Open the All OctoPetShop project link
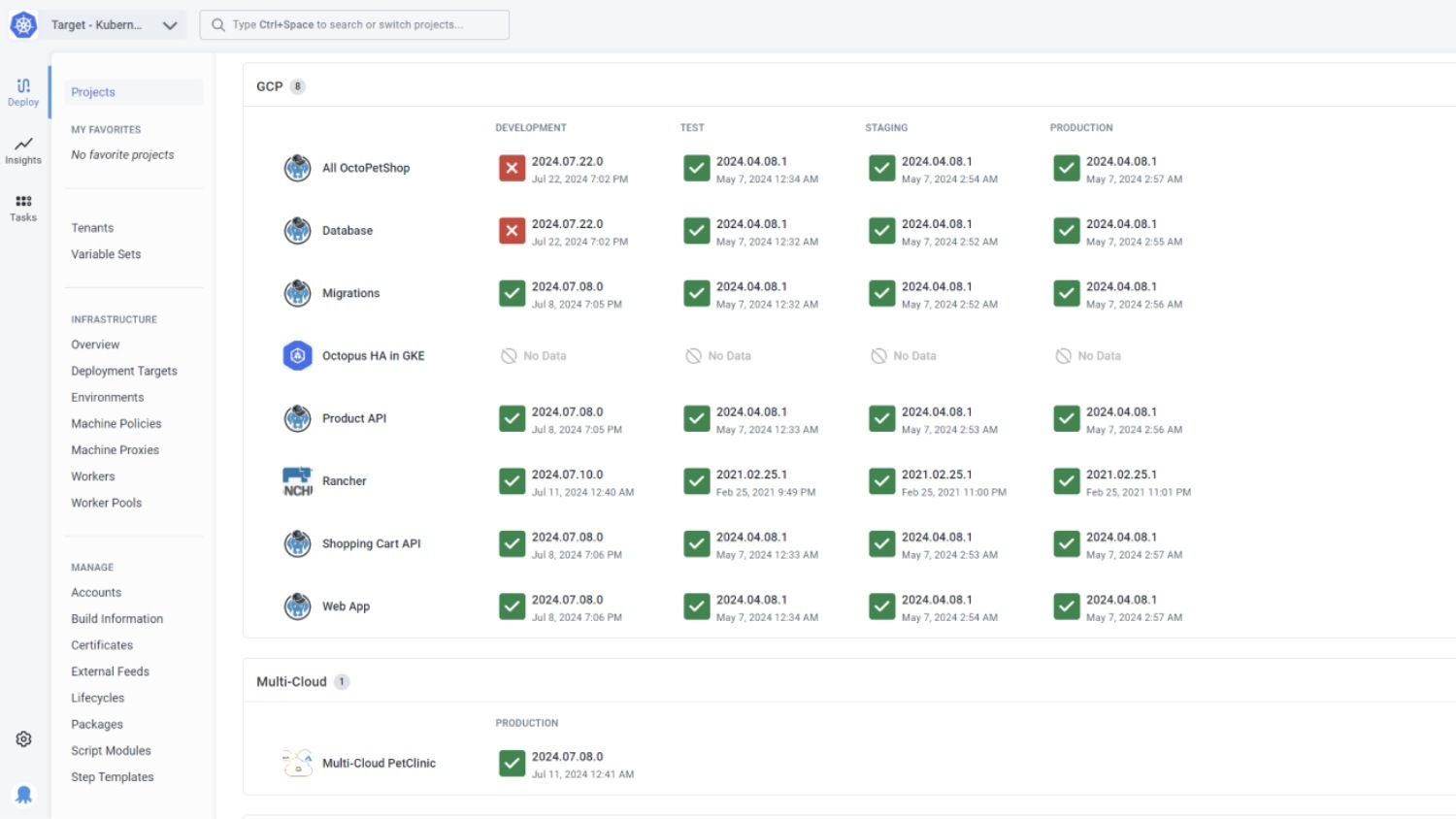Image resolution: width=1456 pixels, height=819 pixels. (x=366, y=168)
